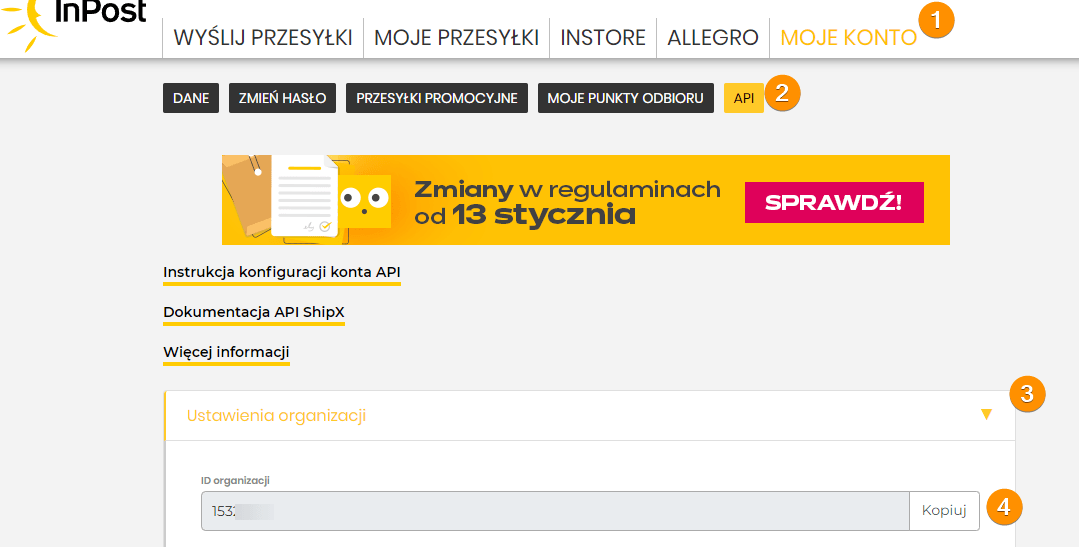Open the PRZESYŁKI PROMOCYJNE tab
The width and height of the screenshot is (1079, 547).
click(x=436, y=98)
